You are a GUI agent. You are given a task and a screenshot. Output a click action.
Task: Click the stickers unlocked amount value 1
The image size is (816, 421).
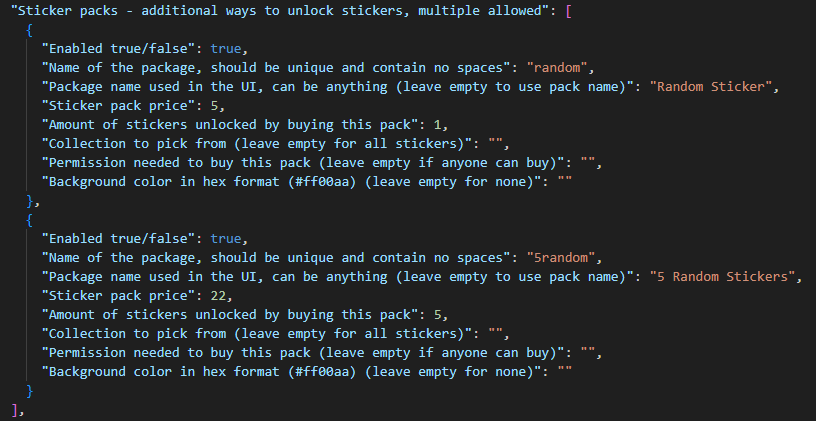point(437,125)
